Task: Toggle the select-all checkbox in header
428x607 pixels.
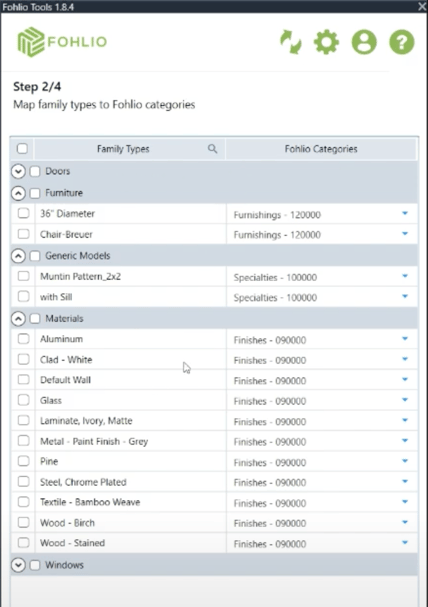Action: [22, 148]
